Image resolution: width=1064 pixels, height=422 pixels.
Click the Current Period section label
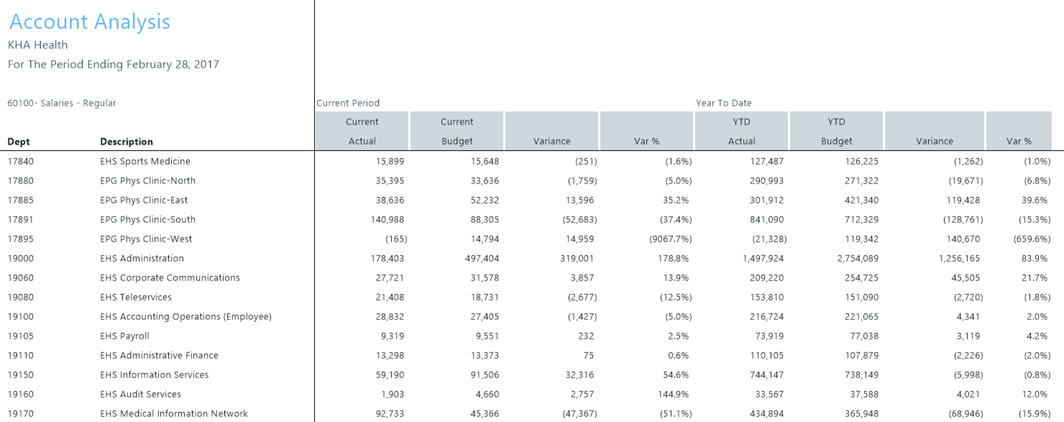348,103
